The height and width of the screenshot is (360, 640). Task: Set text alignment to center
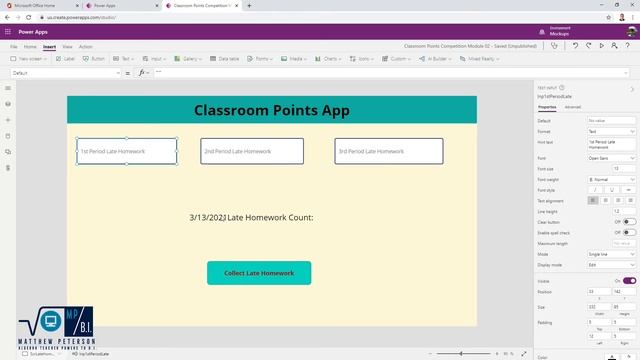point(606,200)
